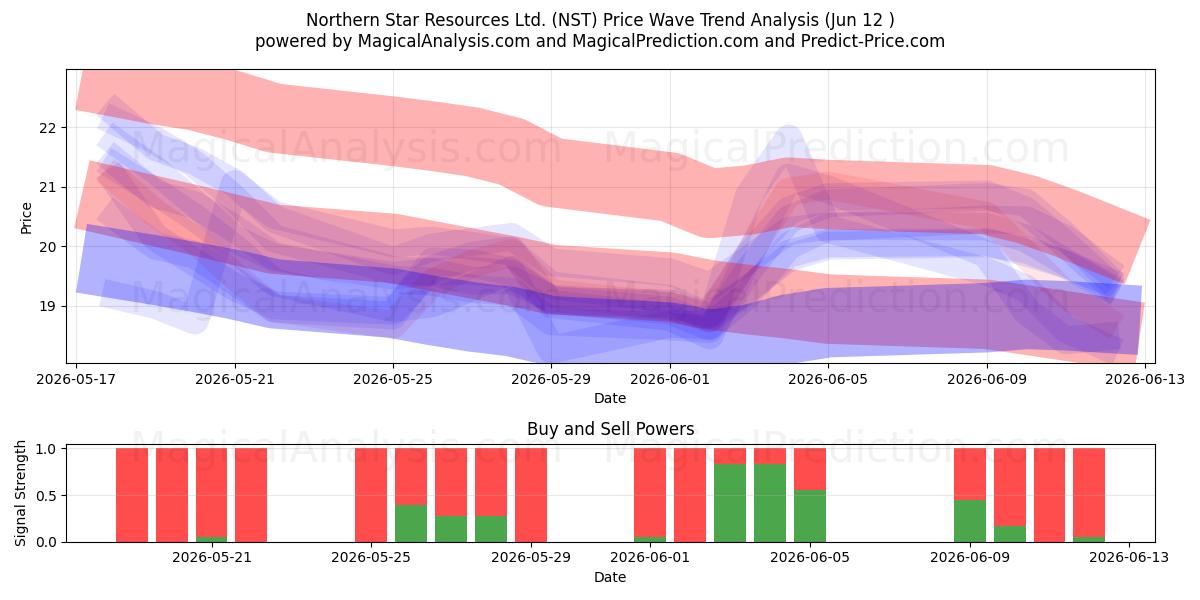
Task: Click the 2026-05-21 label under the Buy and Sell chart
Action: coord(212,558)
